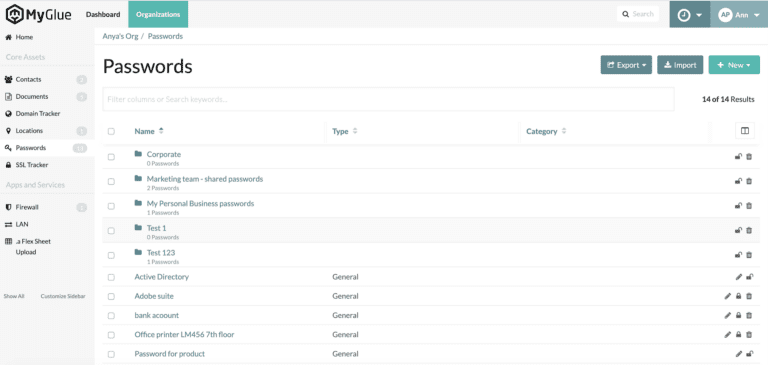The height and width of the screenshot is (365, 768).
Task: Open the New dropdown button
Action: [734, 65]
